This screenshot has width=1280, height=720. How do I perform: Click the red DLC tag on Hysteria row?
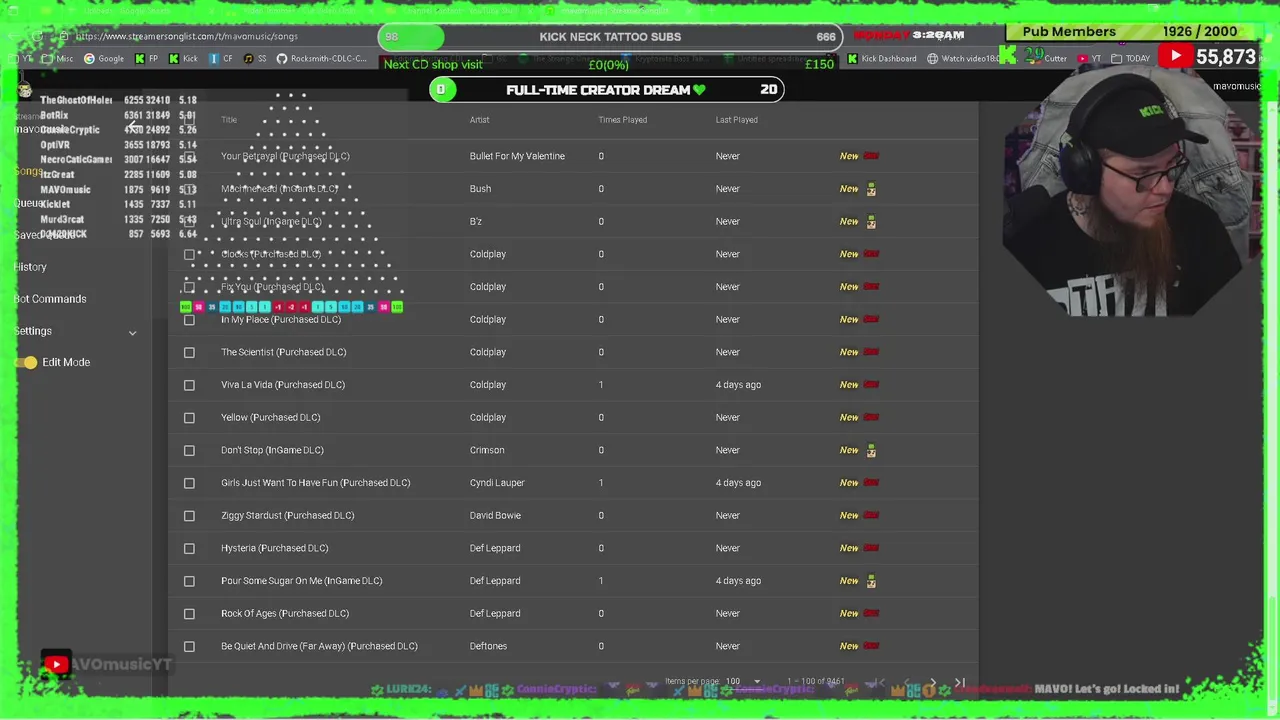[x=871, y=548]
